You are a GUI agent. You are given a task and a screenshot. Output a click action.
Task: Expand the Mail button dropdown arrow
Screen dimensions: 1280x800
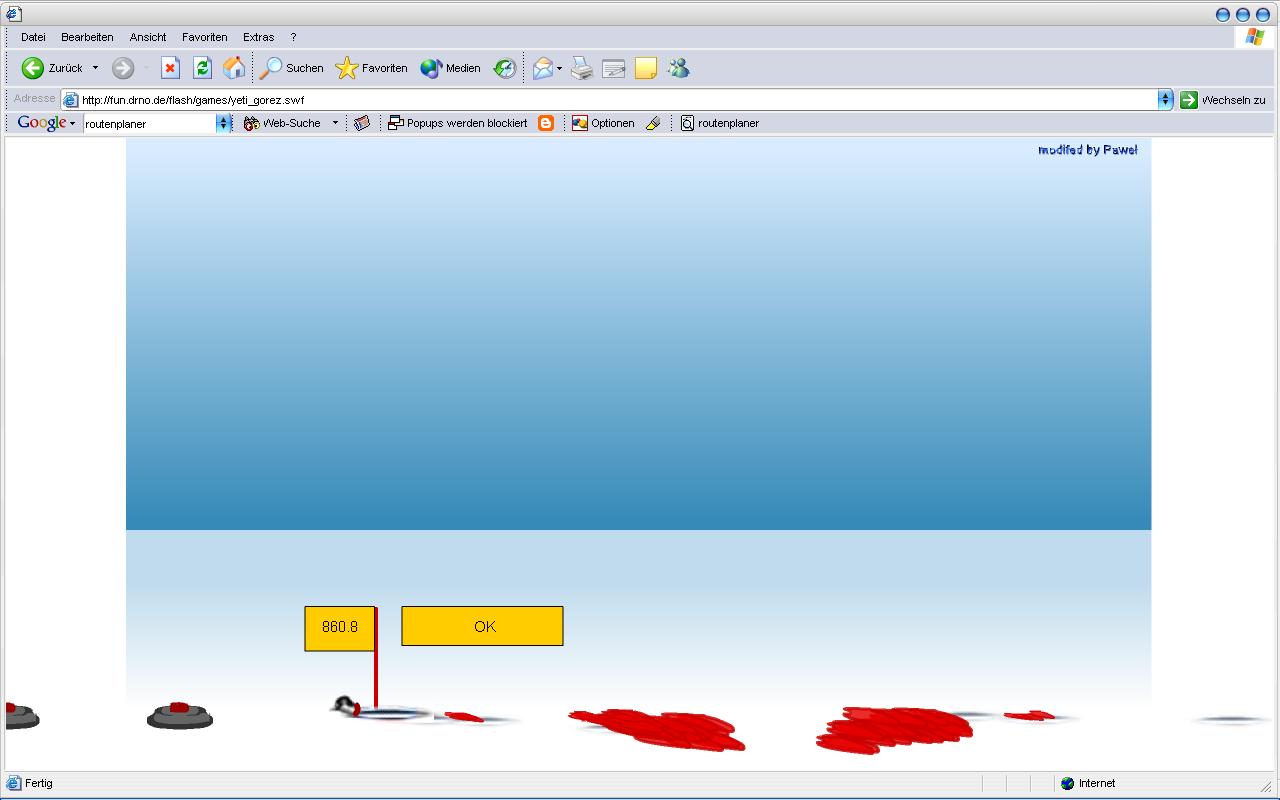pyautogui.click(x=559, y=68)
